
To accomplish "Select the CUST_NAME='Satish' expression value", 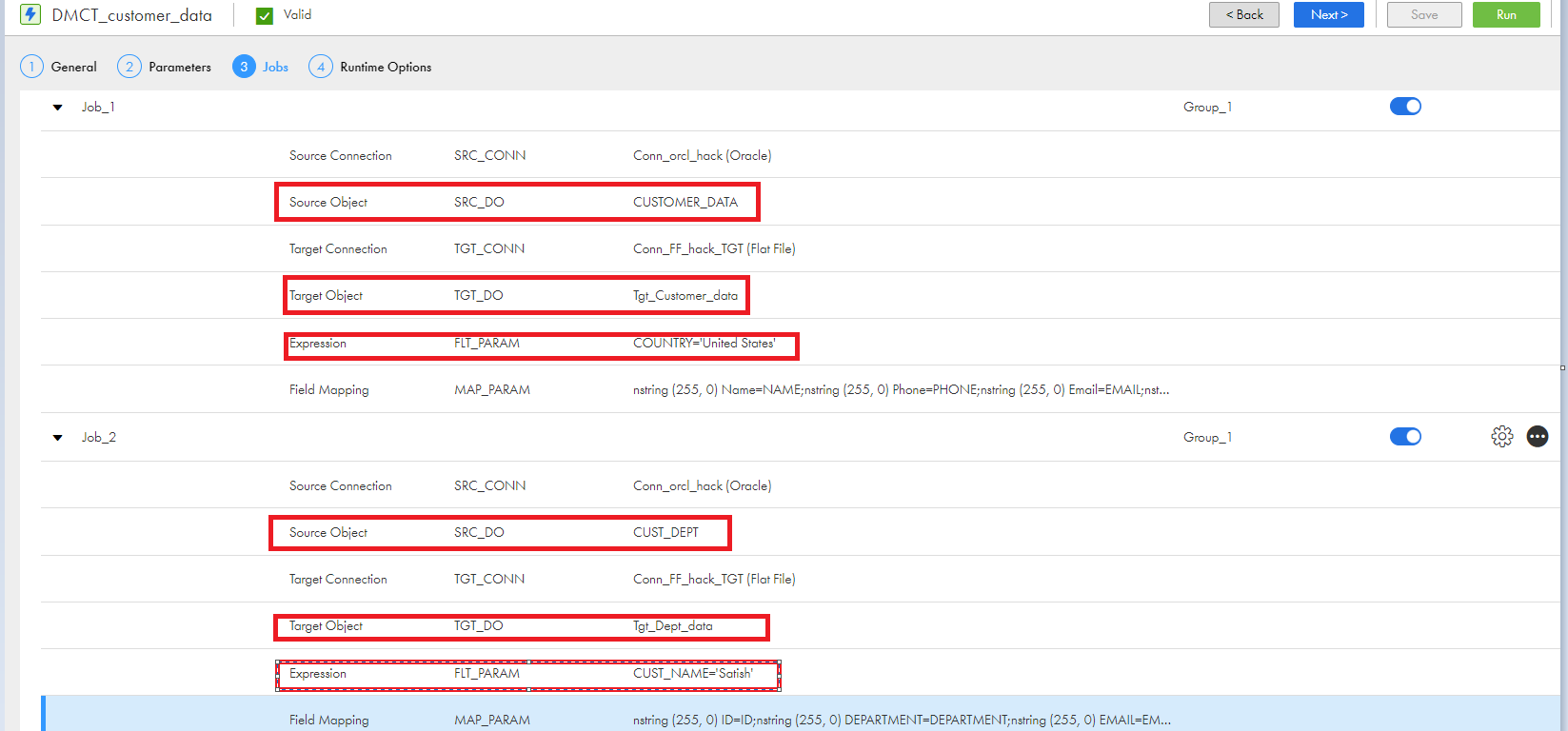I will point(693,673).
